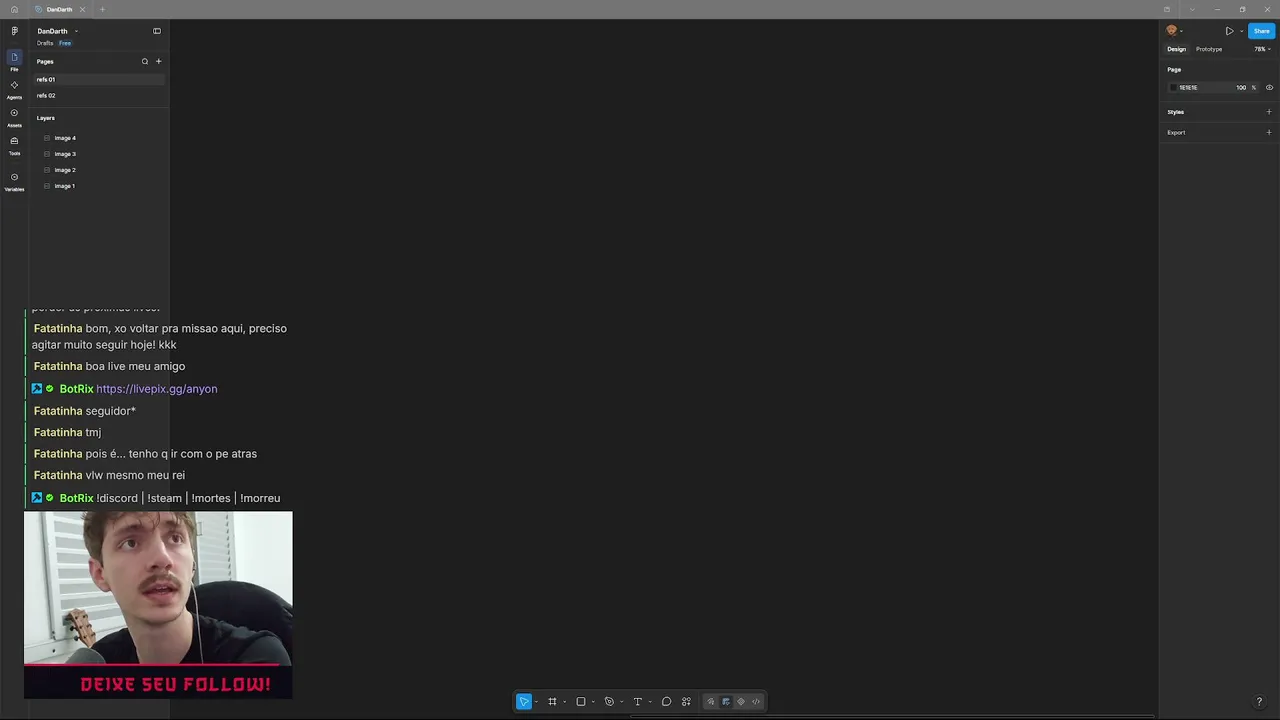Viewport: 1280px width, 720px height.
Task: Search pages with the magnifier icon
Action: (x=145, y=61)
